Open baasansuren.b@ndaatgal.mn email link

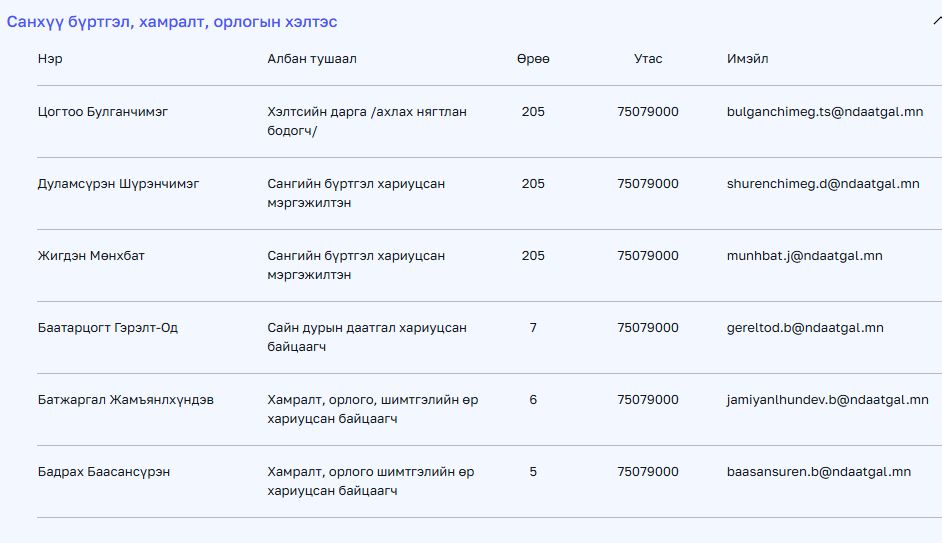pyautogui.click(x=819, y=472)
